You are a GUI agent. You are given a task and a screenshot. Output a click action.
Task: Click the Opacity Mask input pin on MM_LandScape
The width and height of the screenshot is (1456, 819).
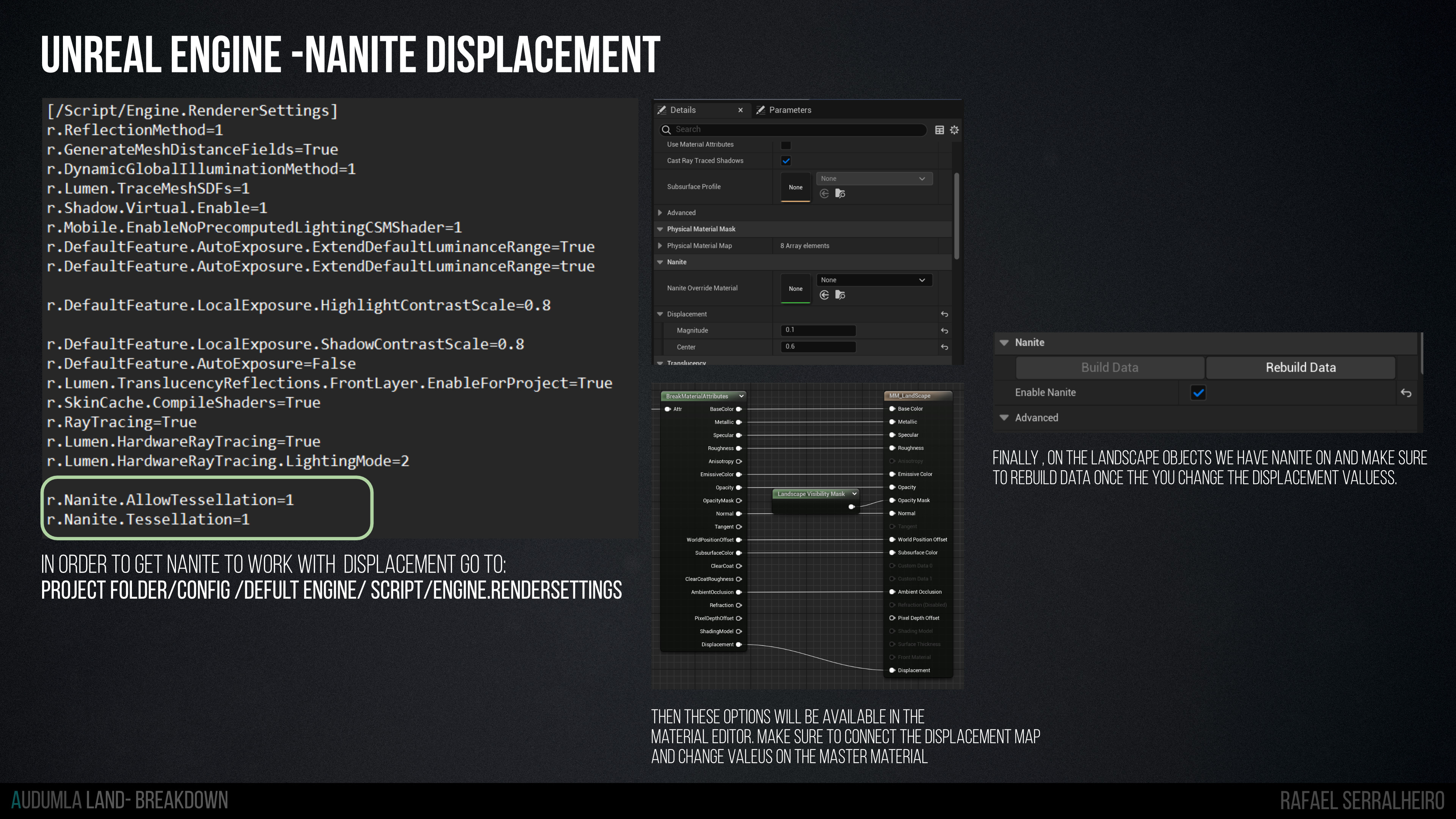click(893, 500)
